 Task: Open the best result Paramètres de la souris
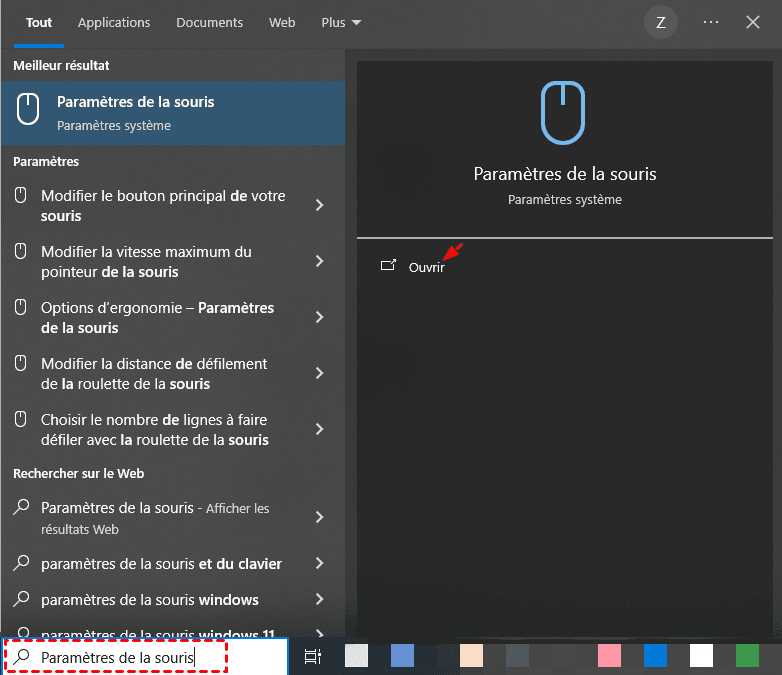tap(173, 113)
